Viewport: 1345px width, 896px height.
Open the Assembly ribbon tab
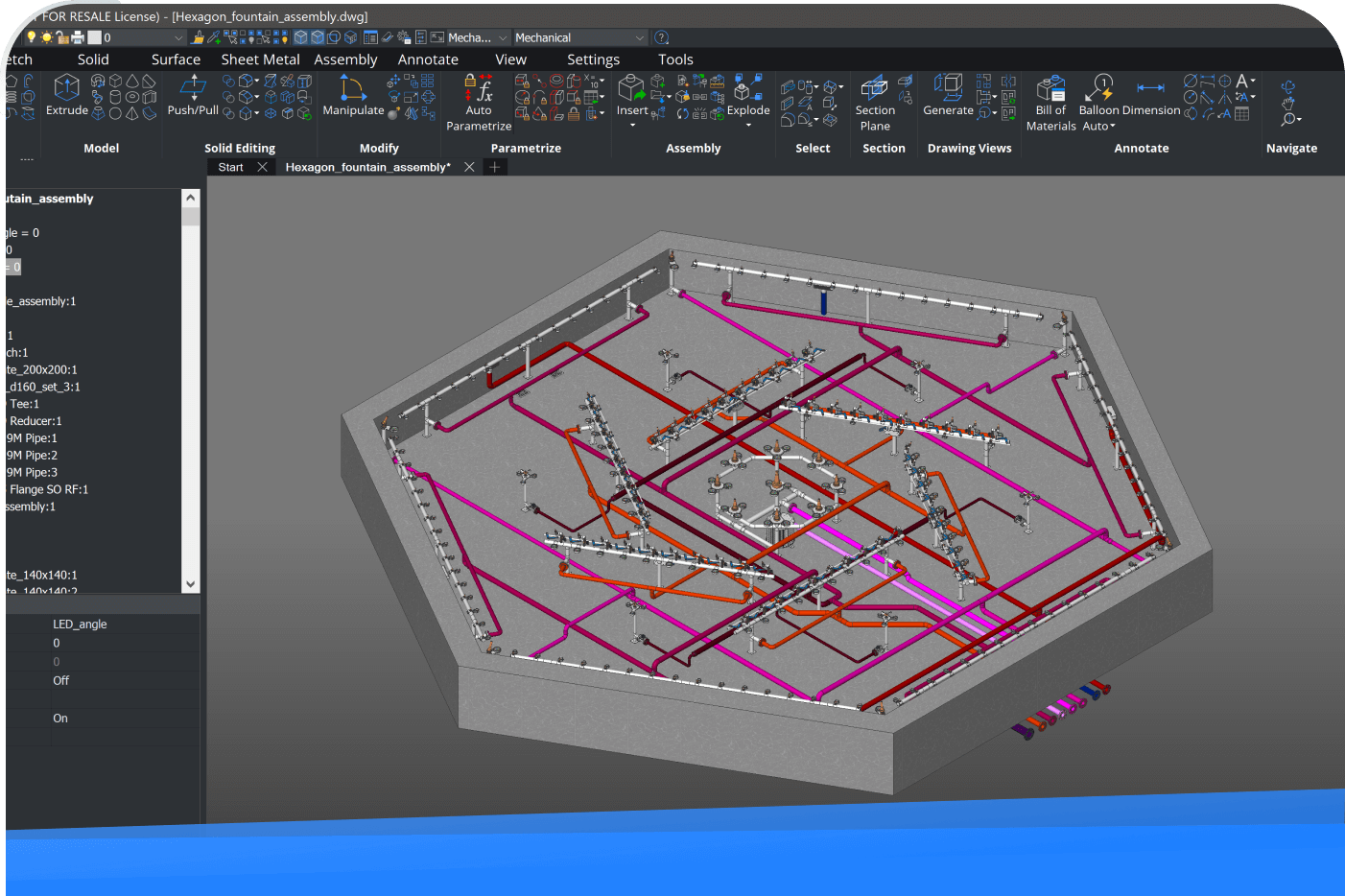click(x=345, y=59)
